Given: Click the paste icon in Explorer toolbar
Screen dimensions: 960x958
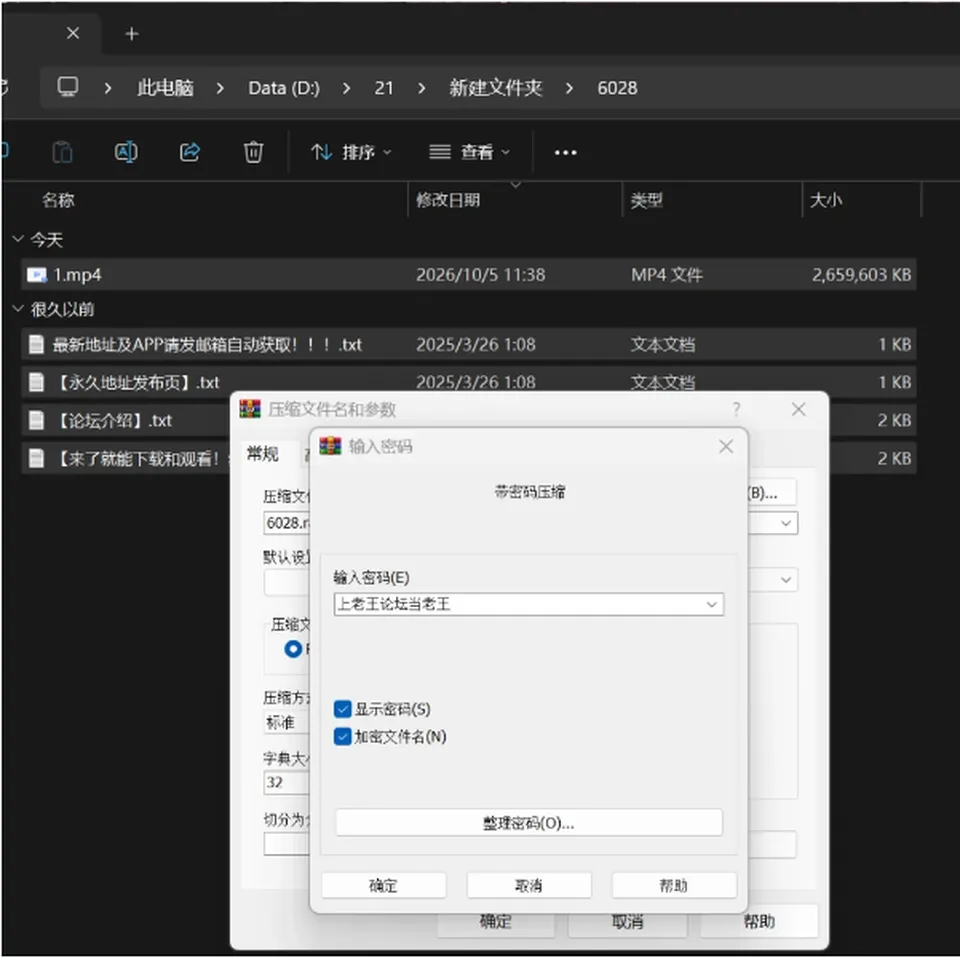Looking at the screenshot, I should [x=62, y=152].
